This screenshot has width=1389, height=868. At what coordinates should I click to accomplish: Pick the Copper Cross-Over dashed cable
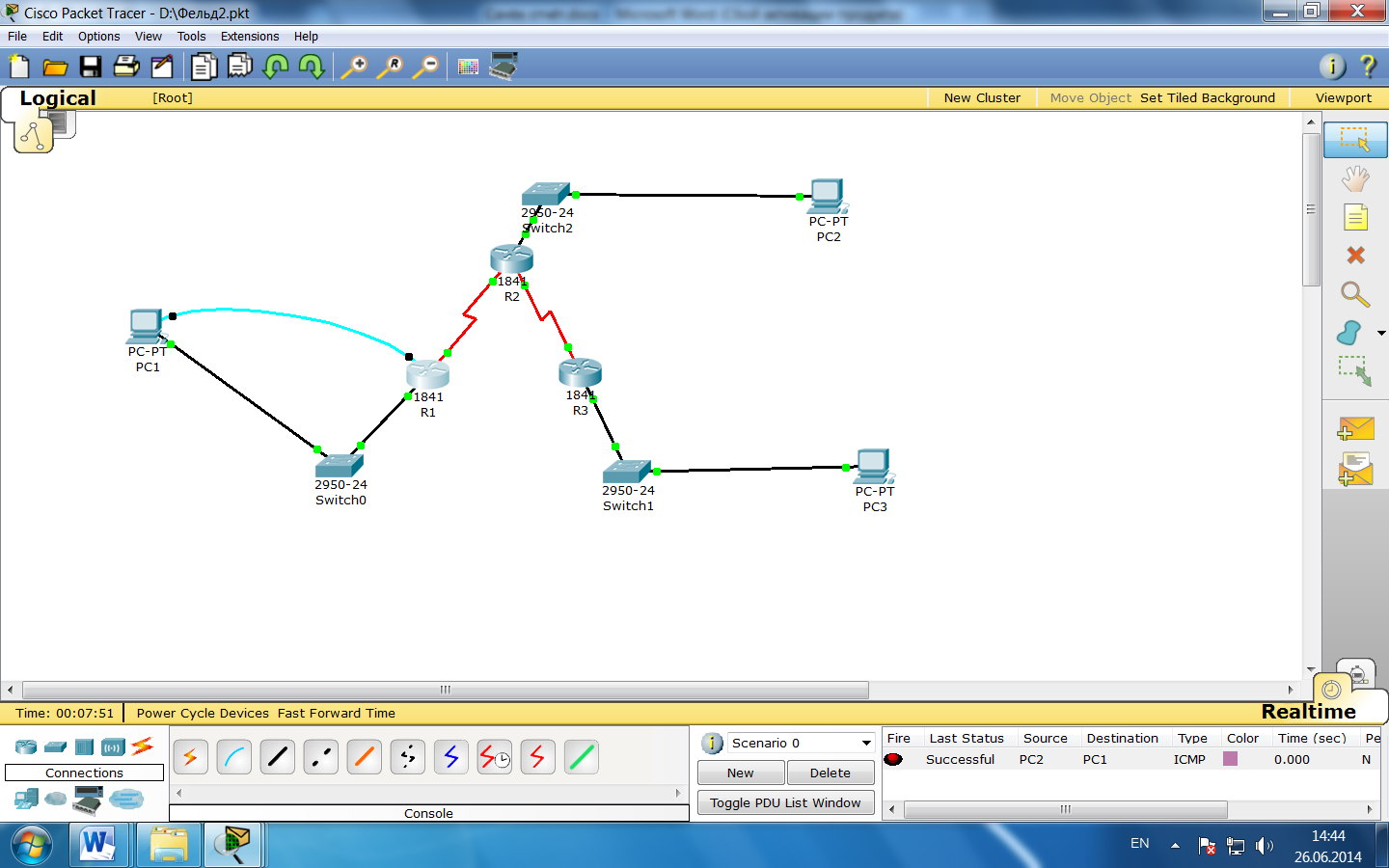pyautogui.click(x=320, y=757)
